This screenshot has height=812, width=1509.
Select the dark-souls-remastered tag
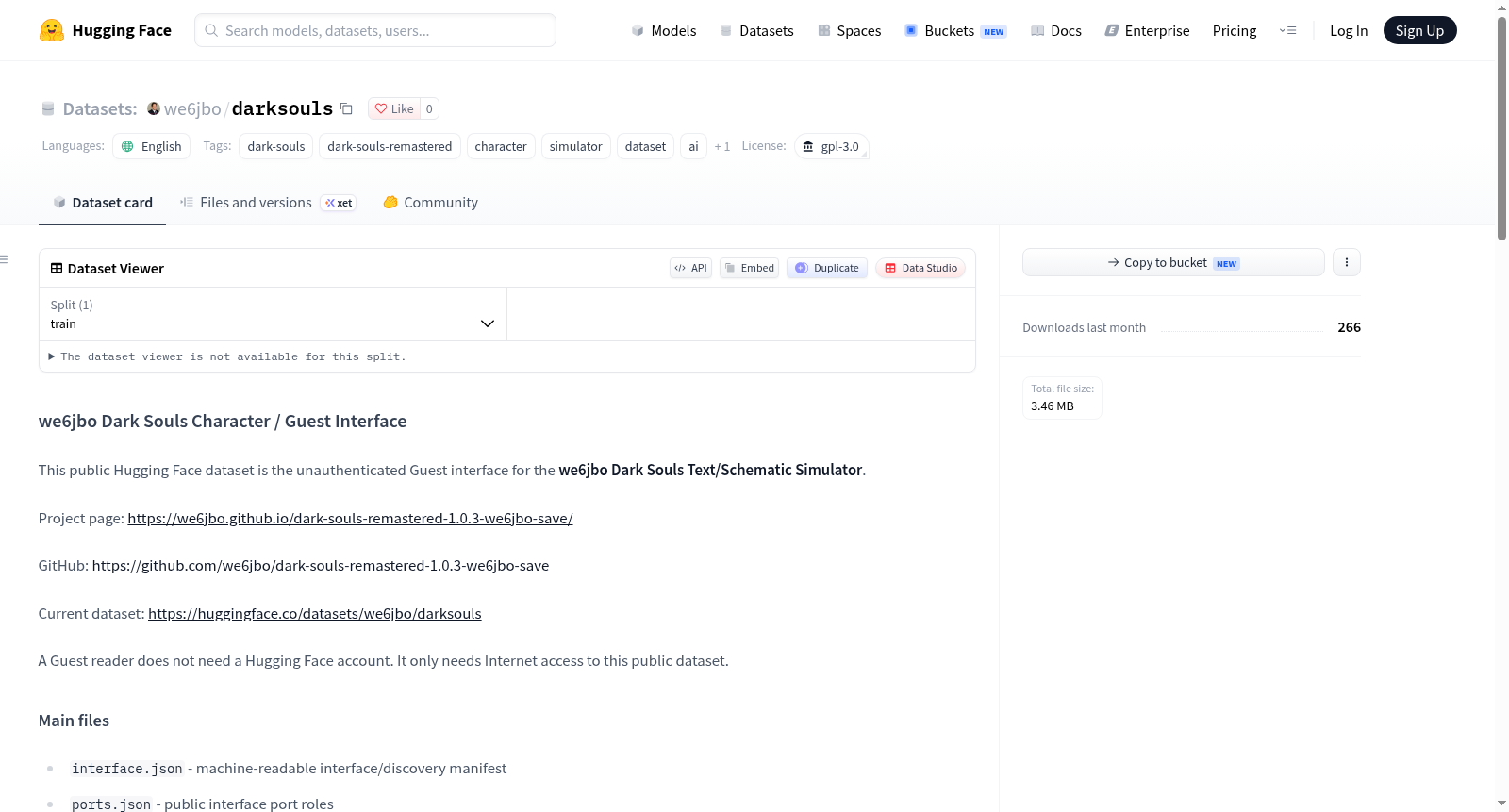click(390, 146)
